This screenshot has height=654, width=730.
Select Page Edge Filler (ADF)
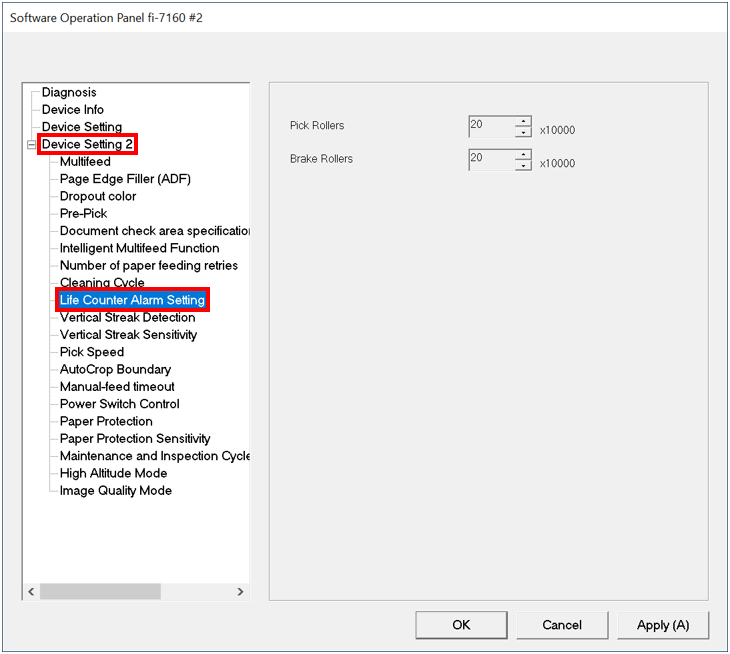(x=125, y=179)
